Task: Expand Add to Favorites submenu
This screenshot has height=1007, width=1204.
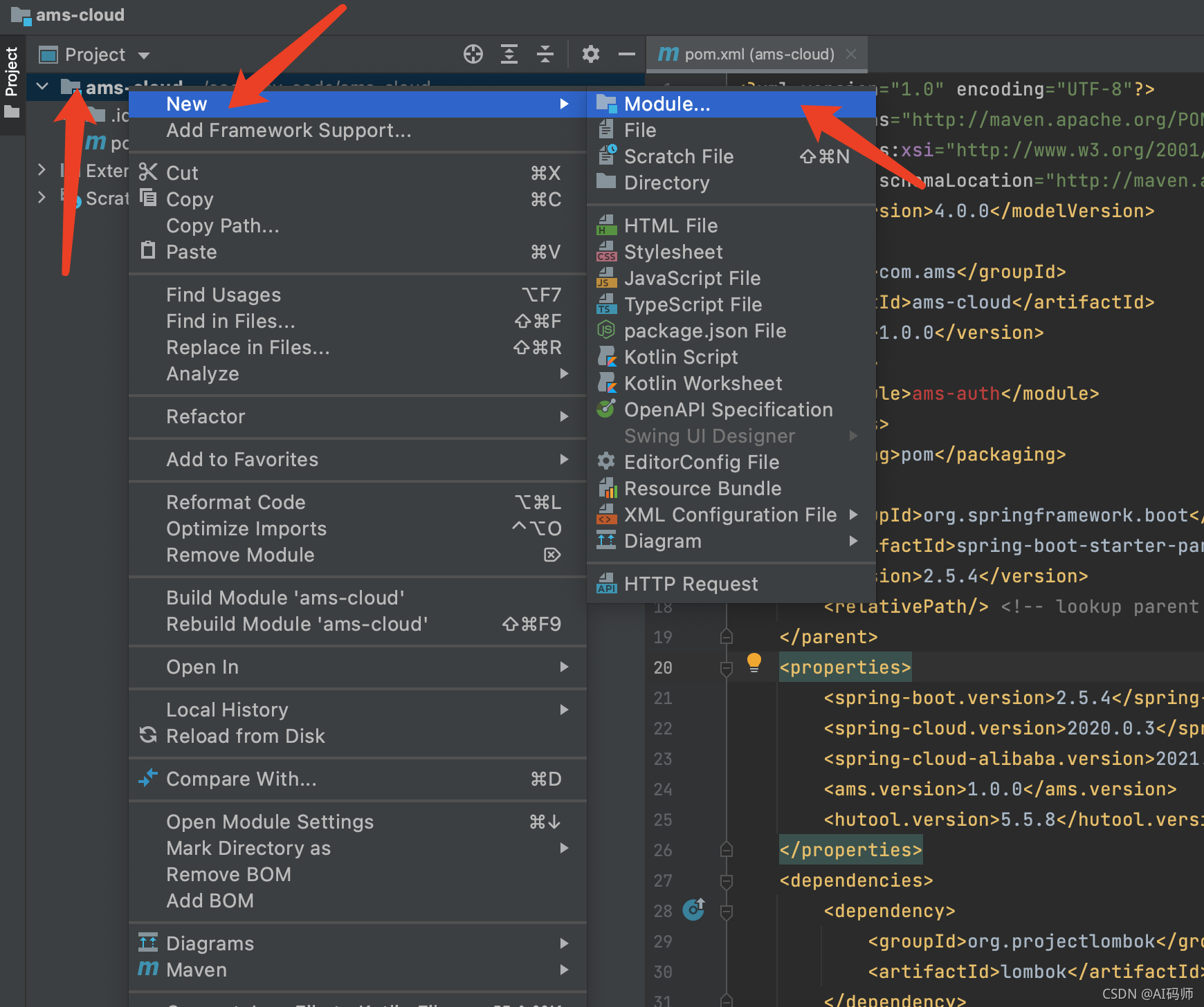Action: pos(358,459)
